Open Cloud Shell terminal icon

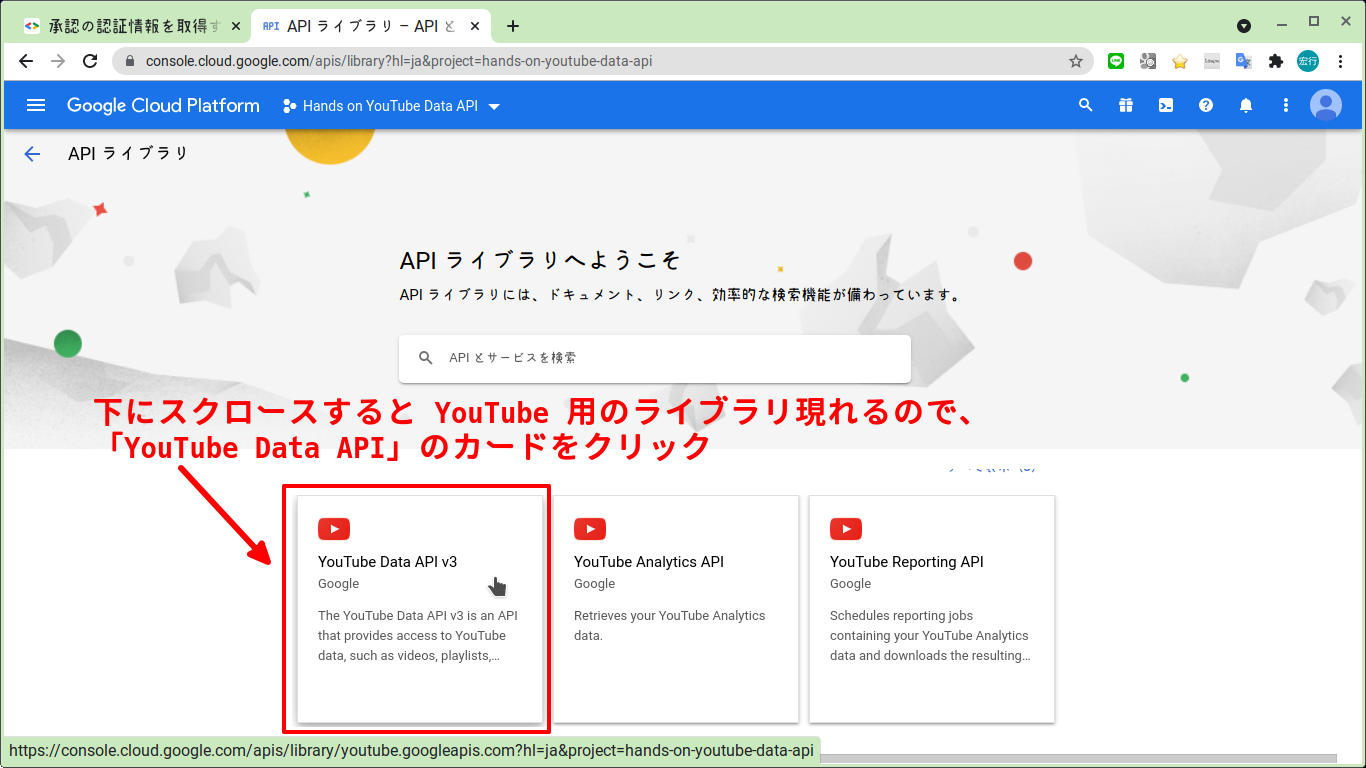(1165, 105)
